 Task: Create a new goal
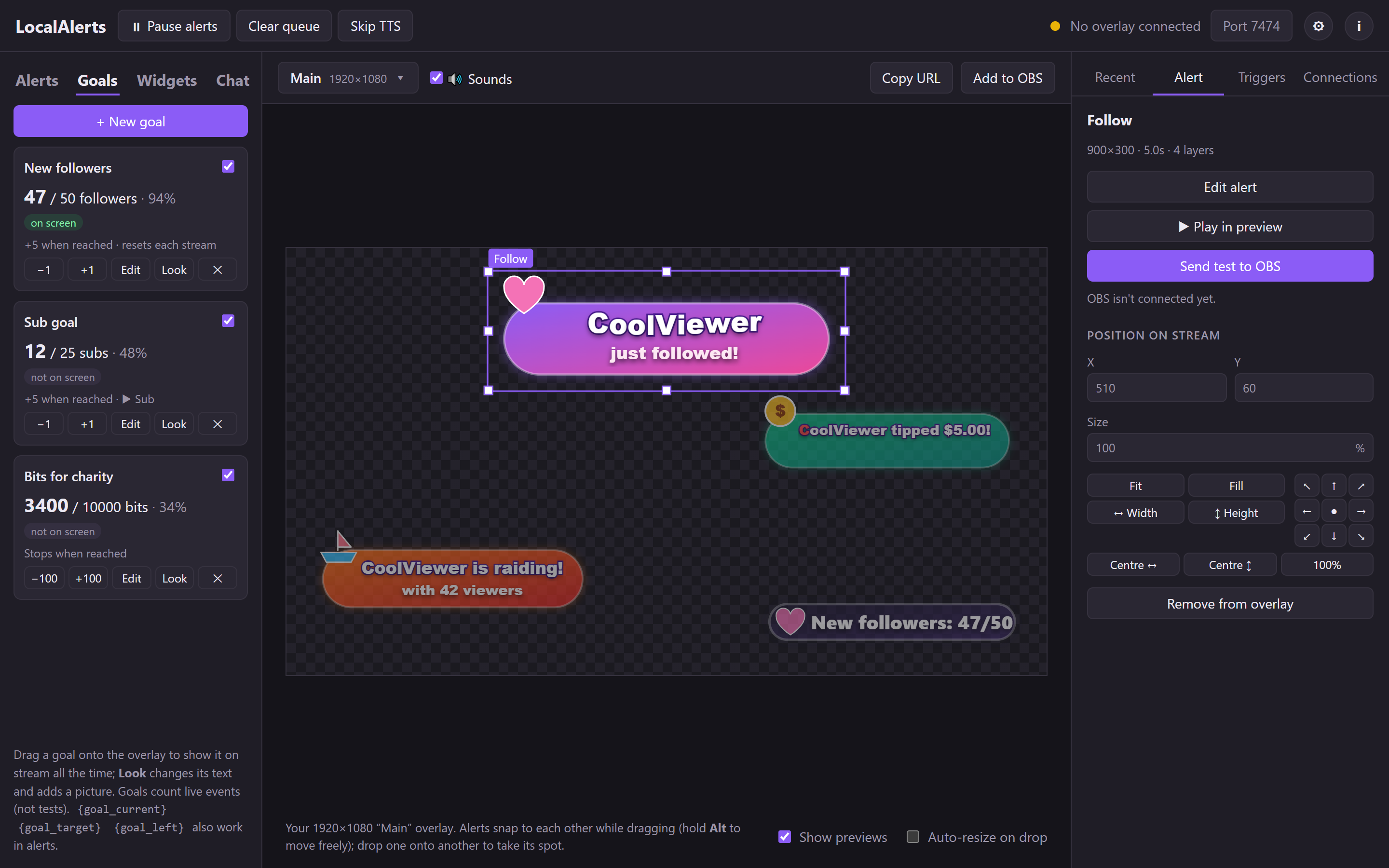(131, 121)
